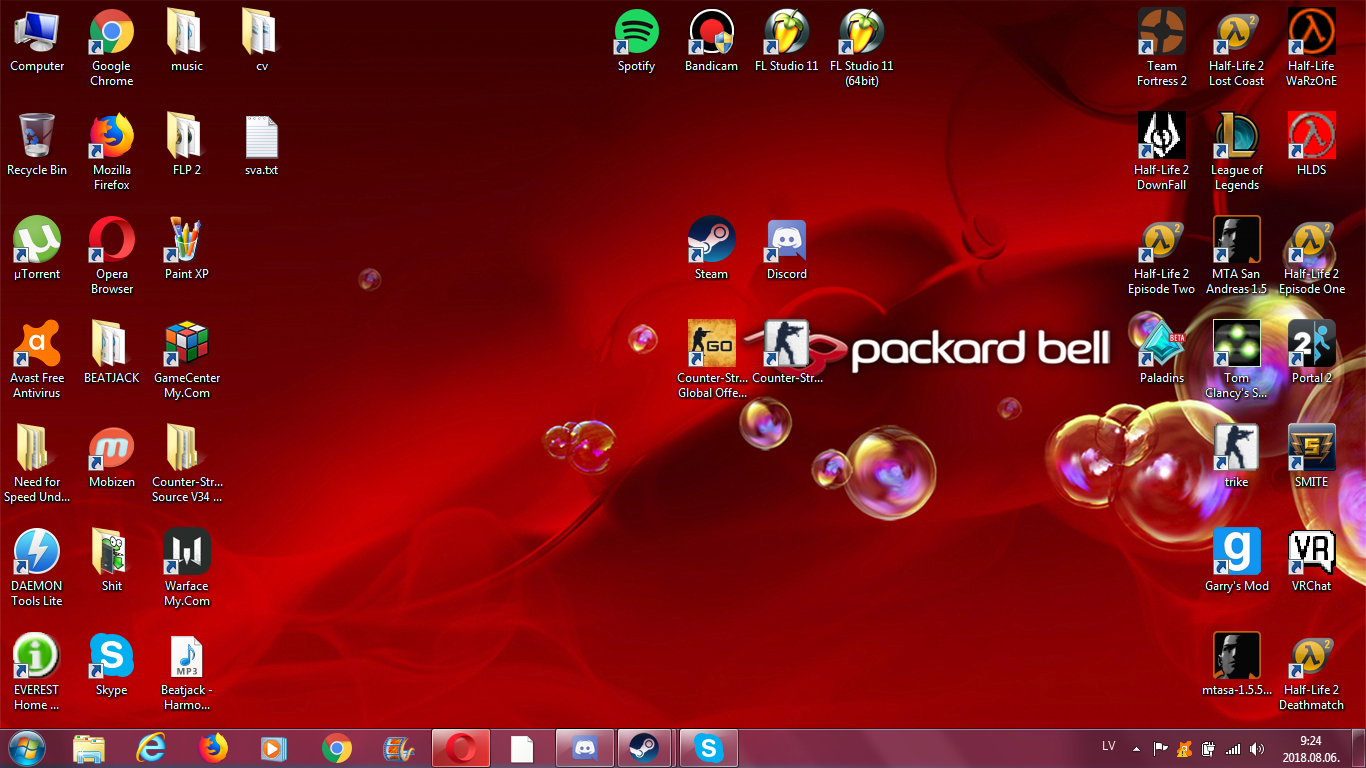Select the Google Chrome desktop shortcut
Image resolution: width=1366 pixels, height=768 pixels.
coord(112,48)
